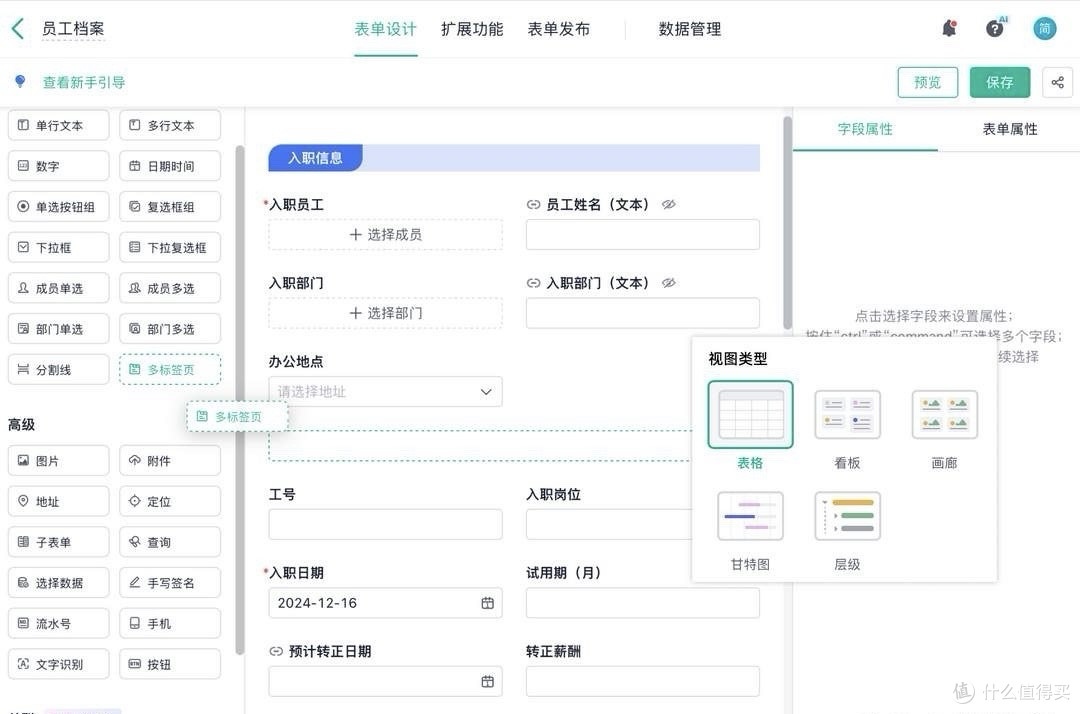Switch to the 表单设计 tab
Viewport: 1080px width, 714px height.
click(x=385, y=29)
